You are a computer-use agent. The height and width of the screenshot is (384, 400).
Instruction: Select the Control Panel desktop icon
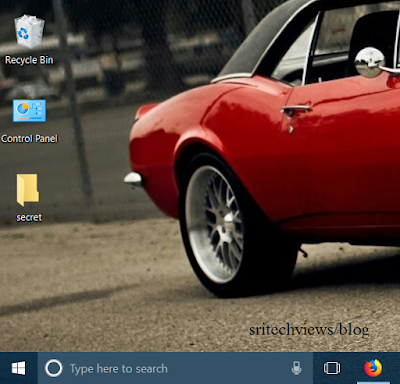29,111
